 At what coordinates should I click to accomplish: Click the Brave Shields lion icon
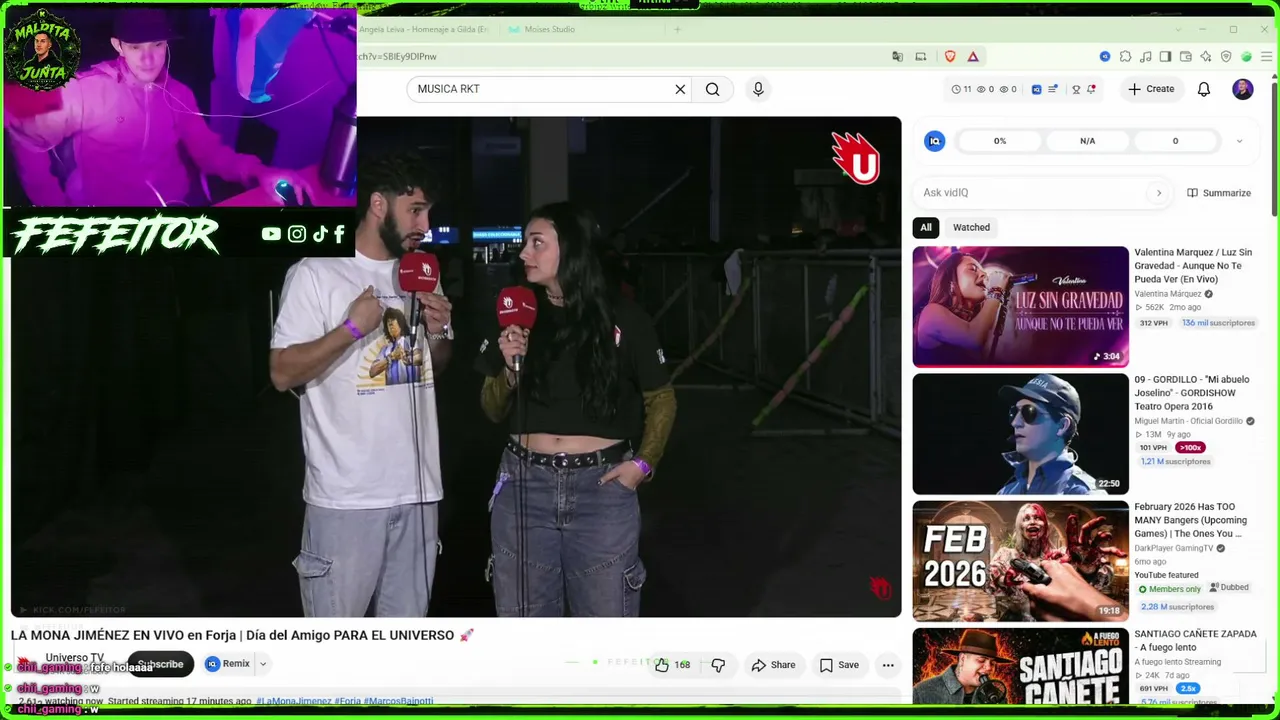pyautogui.click(x=950, y=56)
